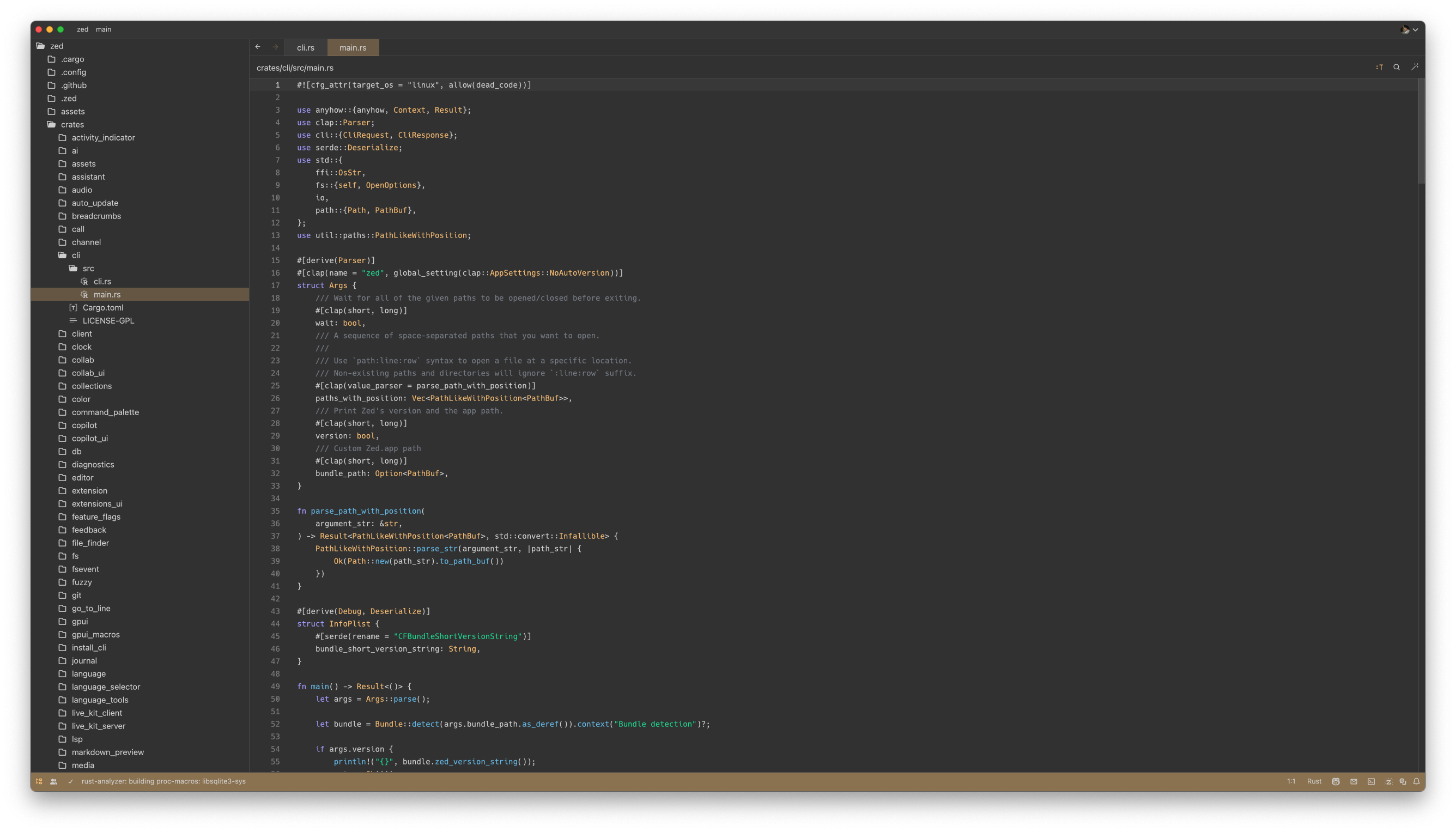
Task: Toggle the assistant panel Z icon
Action: pos(1388,781)
